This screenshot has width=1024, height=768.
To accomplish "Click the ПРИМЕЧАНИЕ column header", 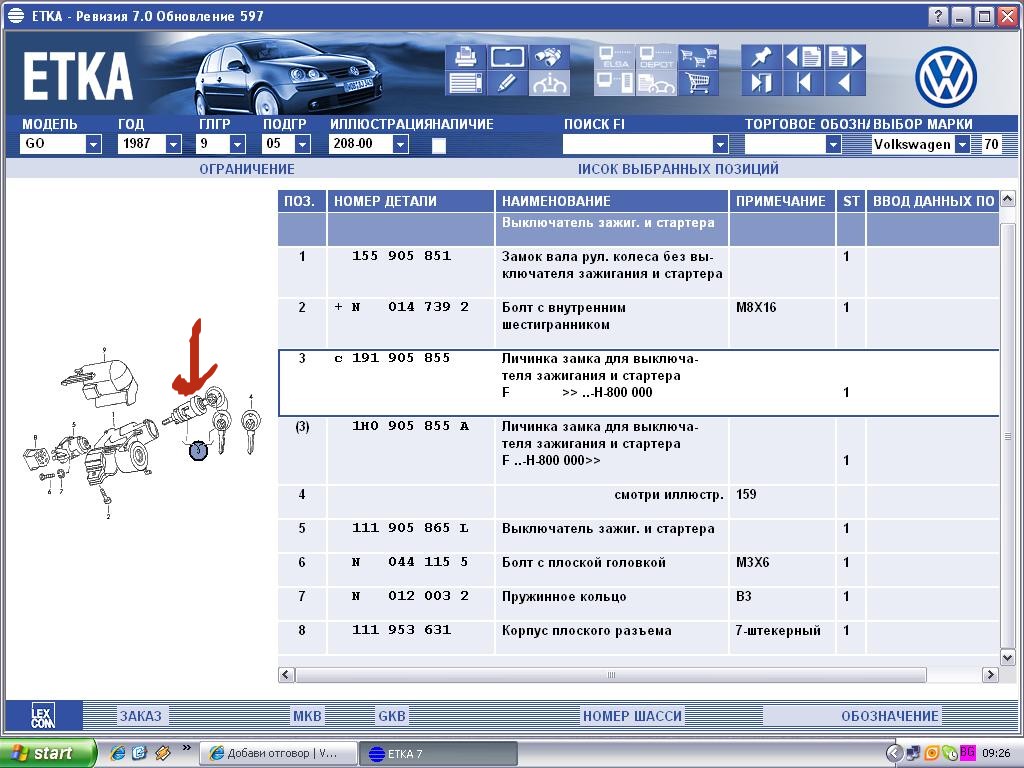I will [x=781, y=201].
